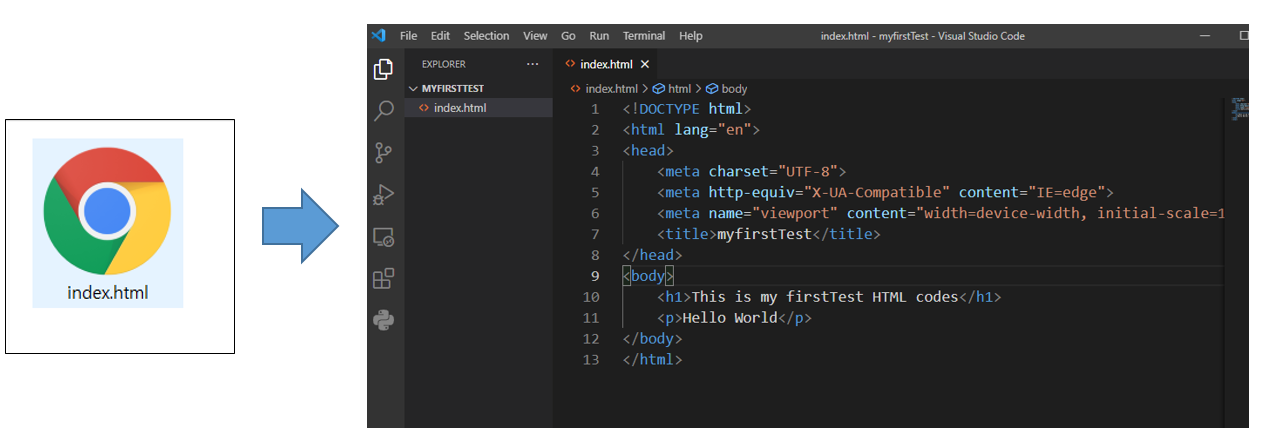Click the code minimap preview
The height and width of the screenshot is (439, 1265).
[x=1240, y=109]
